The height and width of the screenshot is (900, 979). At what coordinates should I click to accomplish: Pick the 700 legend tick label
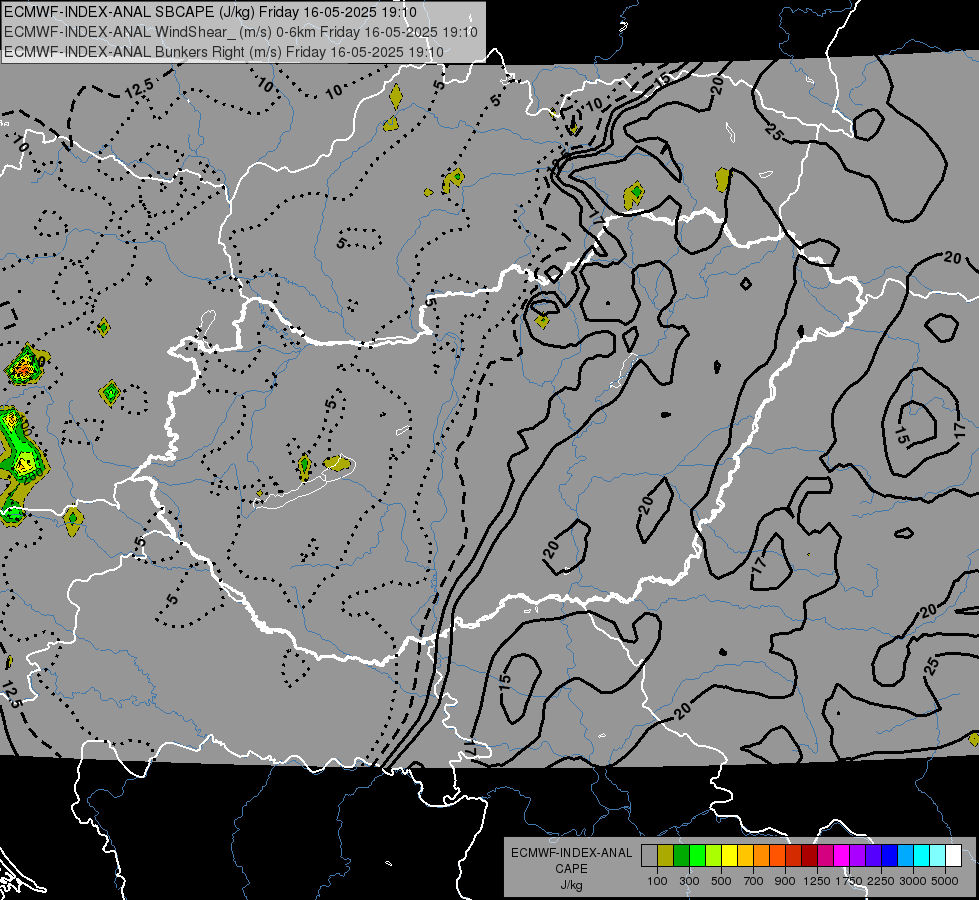point(753,881)
